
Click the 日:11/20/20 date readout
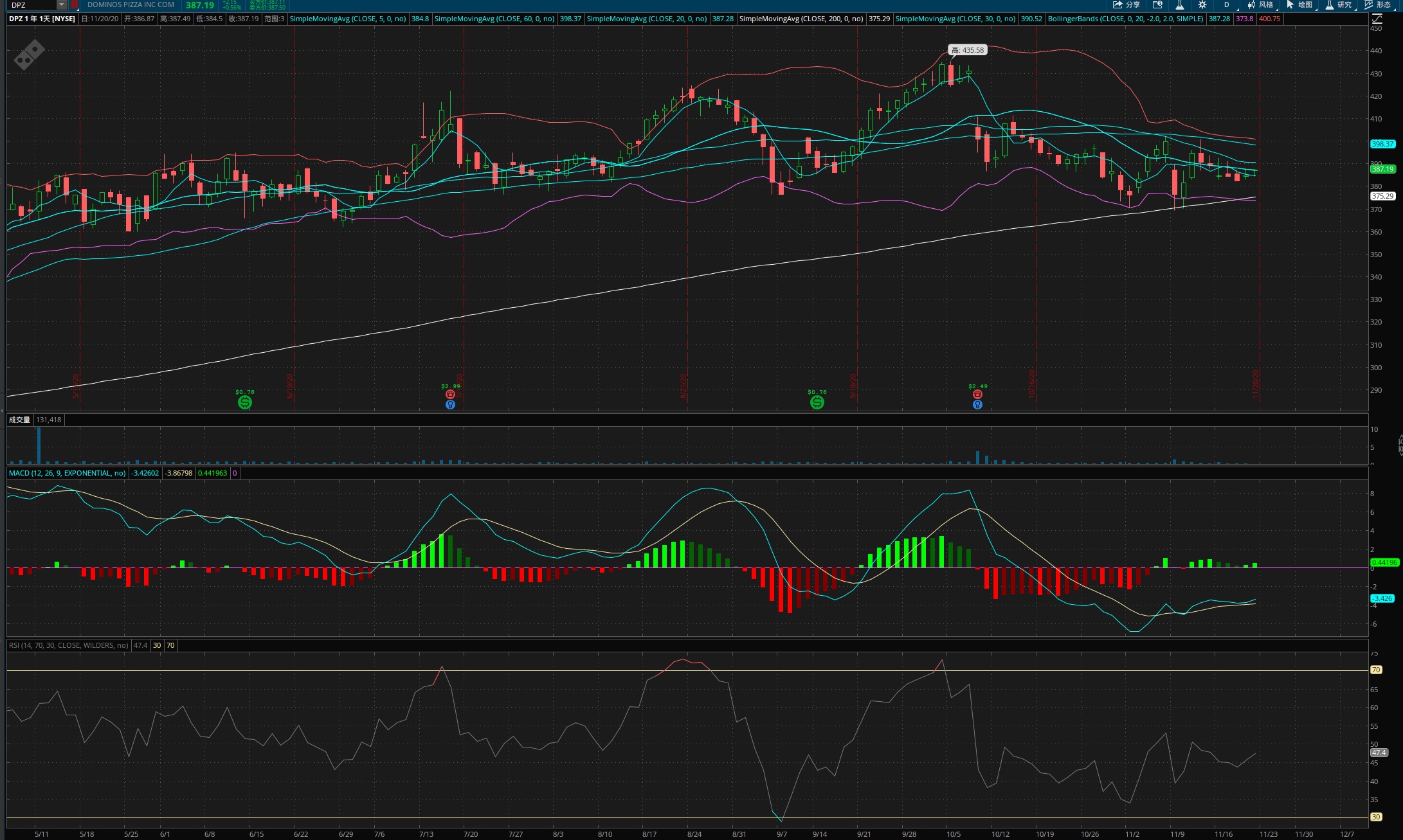point(100,19)
